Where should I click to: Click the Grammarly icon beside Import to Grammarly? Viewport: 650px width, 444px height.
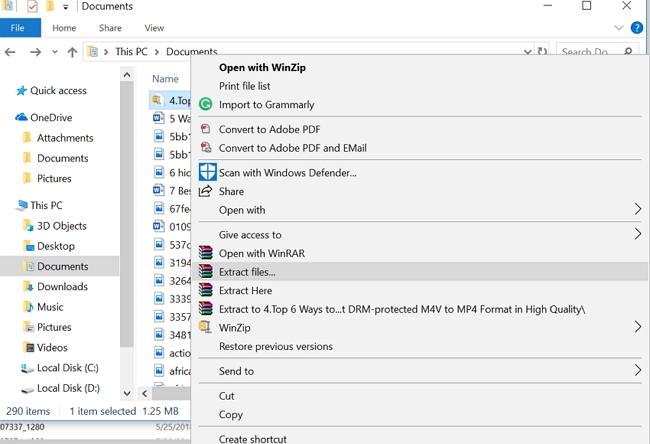point(206,104)
